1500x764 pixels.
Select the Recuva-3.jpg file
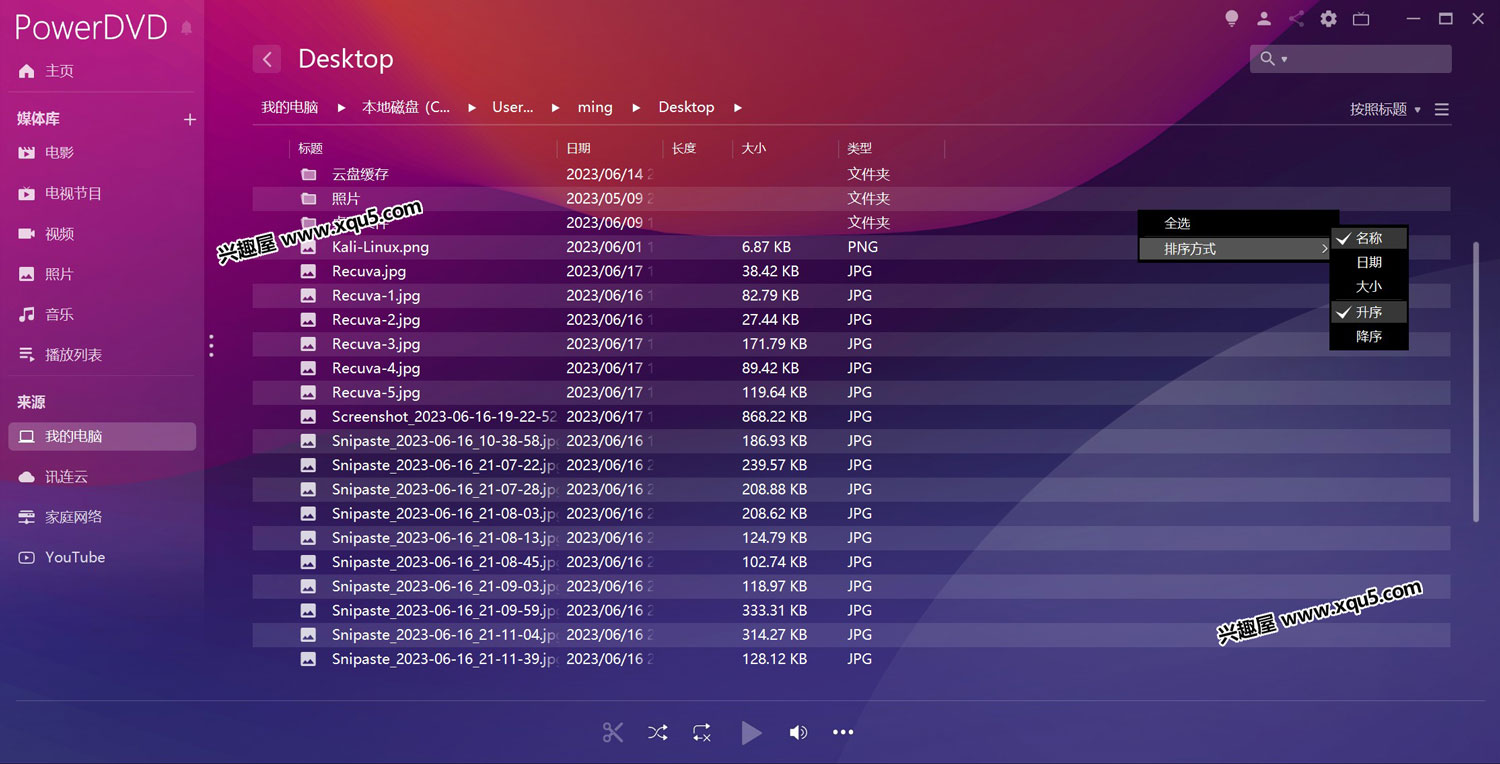[850, 344]
